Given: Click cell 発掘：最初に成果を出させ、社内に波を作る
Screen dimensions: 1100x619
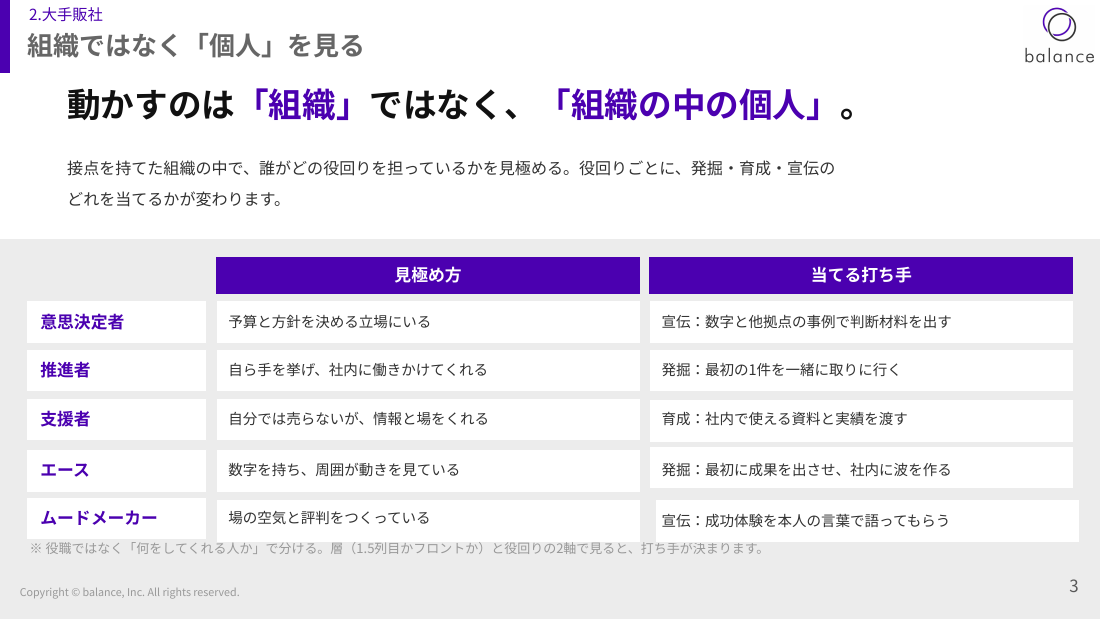Looking at the screenshot, I should 861,468.
